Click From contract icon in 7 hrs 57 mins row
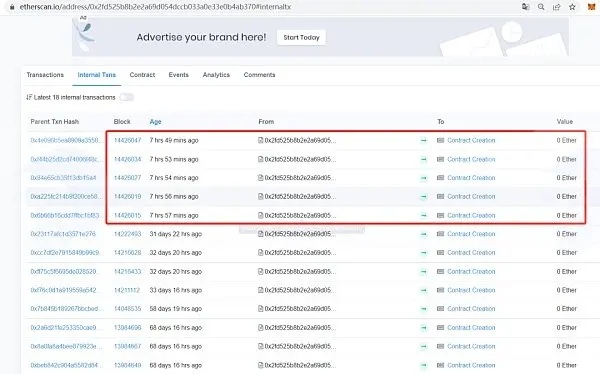600x374 pixels. pyautogui.click(x=261, y=216)
